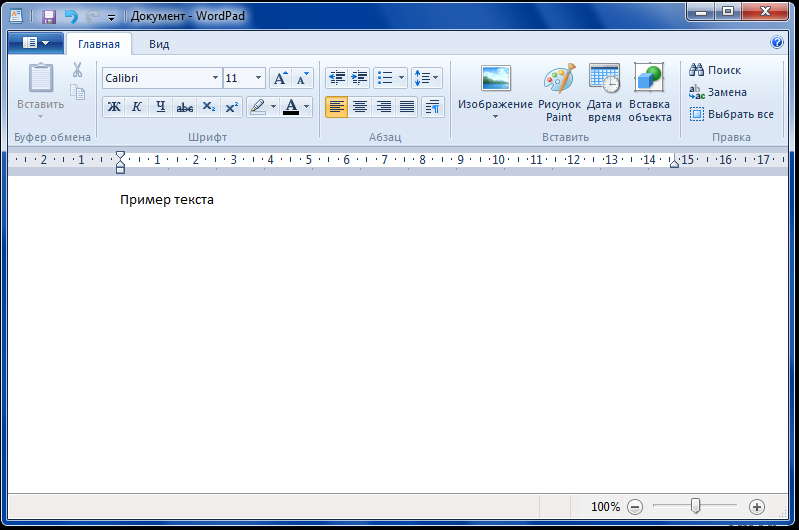
Task: Align text left in the paragraph group
Action: pos(336,107)
